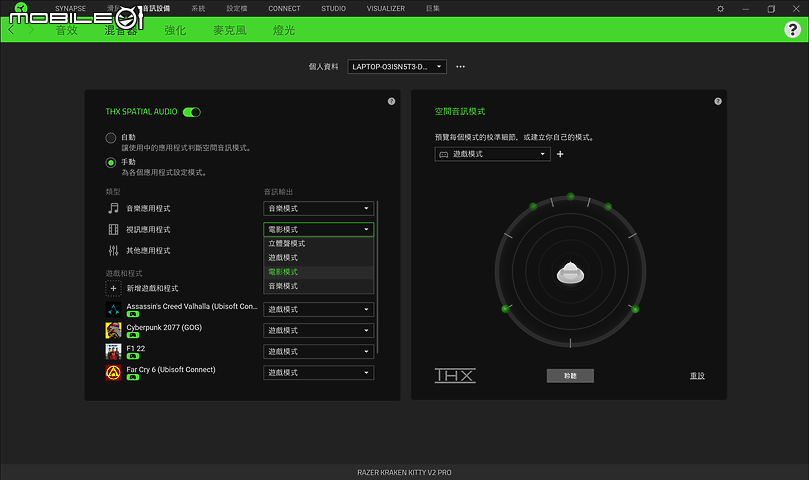Switch to the 麥克風 tab
Image resolution: width=809 pixels, height=480 pixels.
[x=230, y=30]
